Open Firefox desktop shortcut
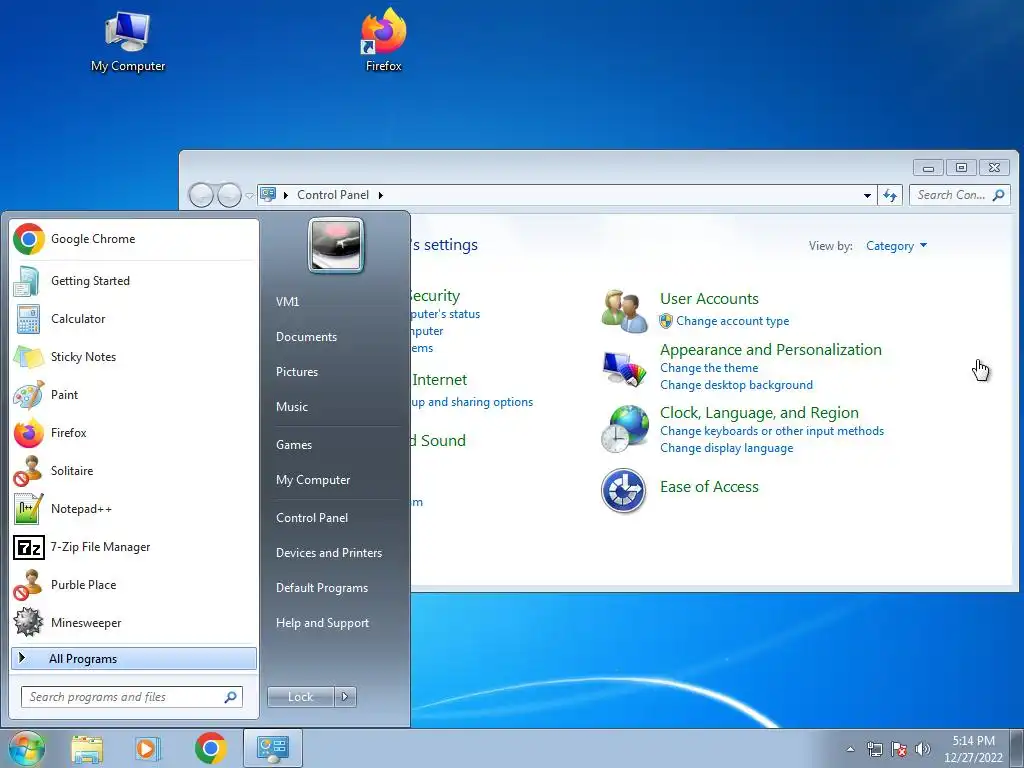This screenshot has height=768, width=1024. pos(383,40)
